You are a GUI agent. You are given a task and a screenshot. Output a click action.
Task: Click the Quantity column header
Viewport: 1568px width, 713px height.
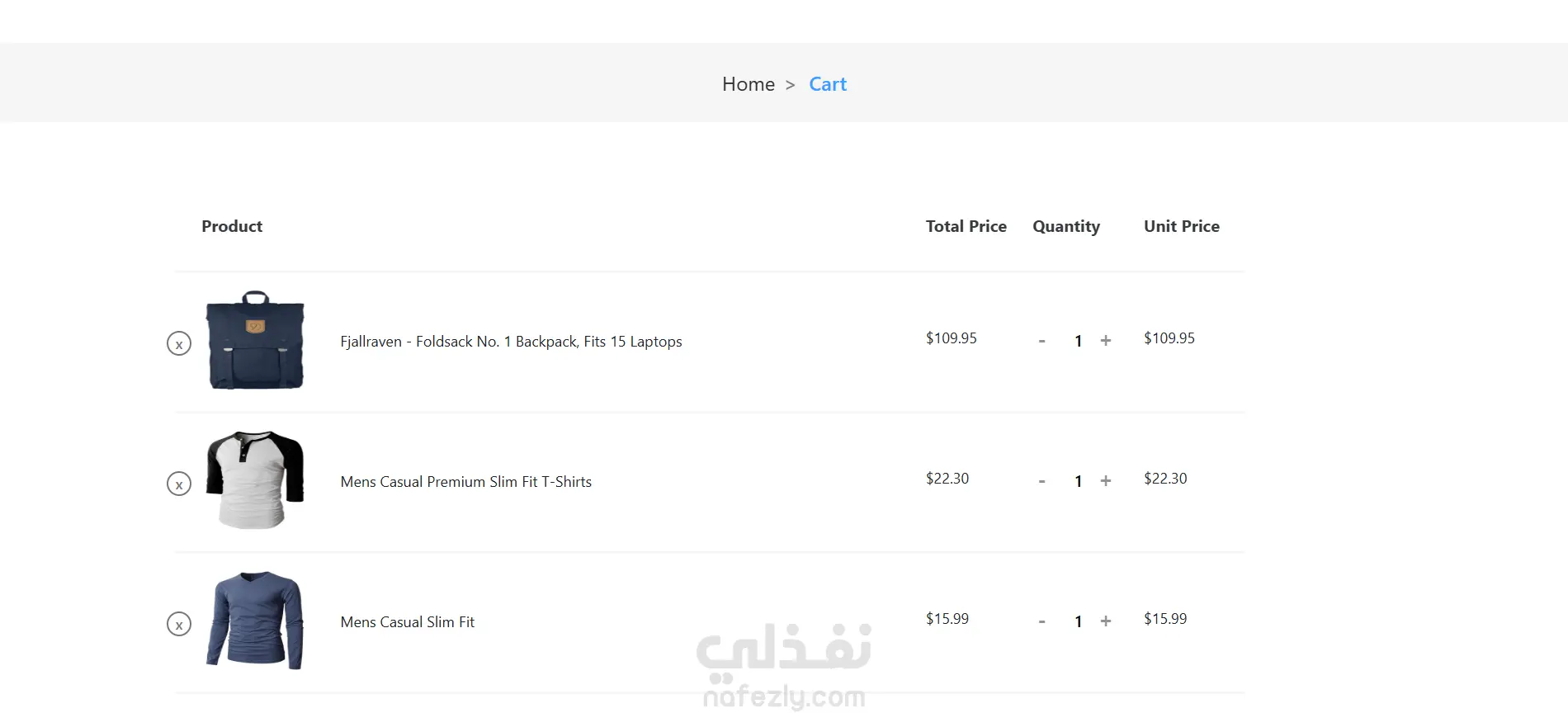(1066, 226)
